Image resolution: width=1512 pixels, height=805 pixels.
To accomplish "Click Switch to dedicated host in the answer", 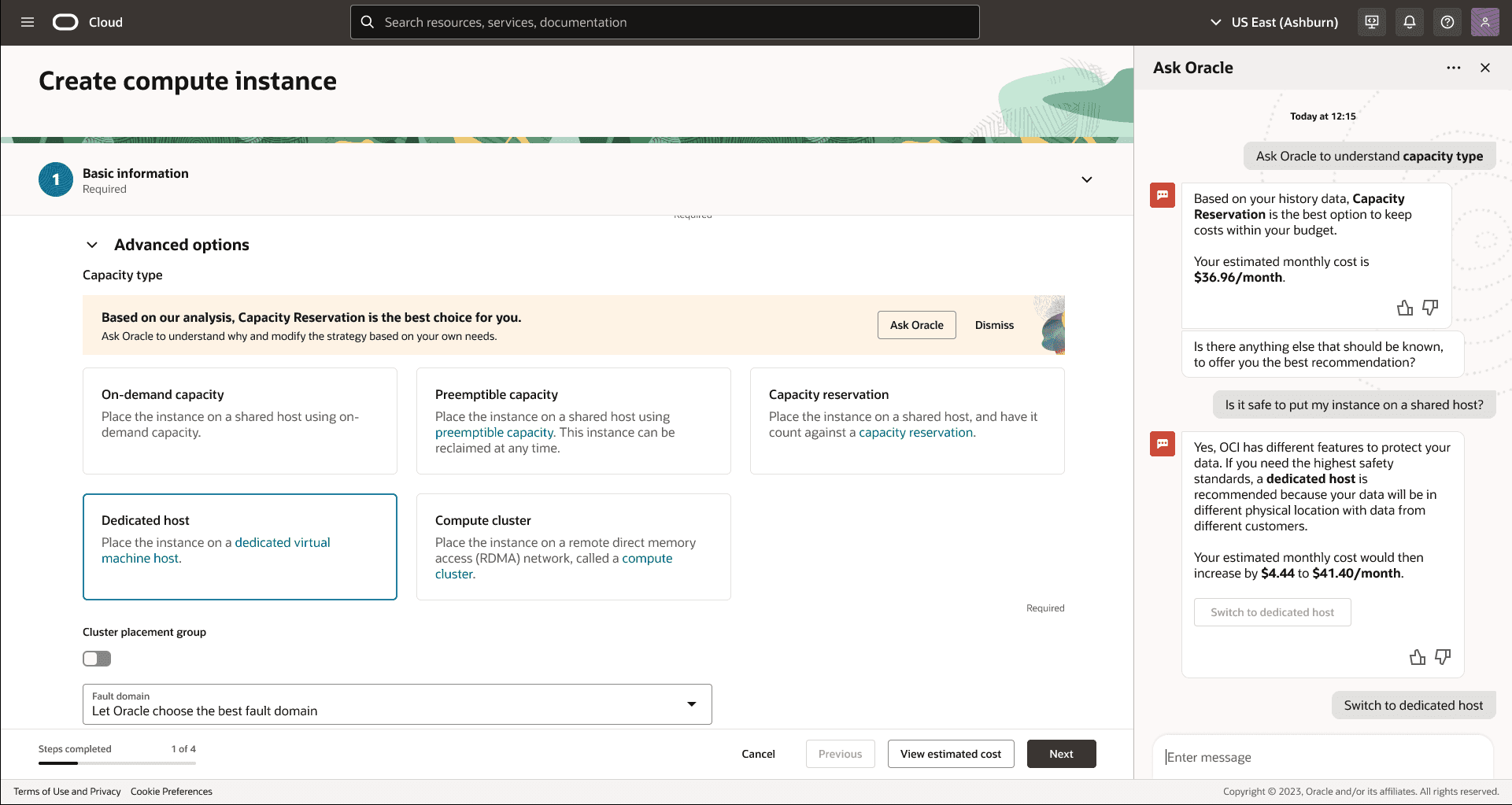I will pos(1273,612).
